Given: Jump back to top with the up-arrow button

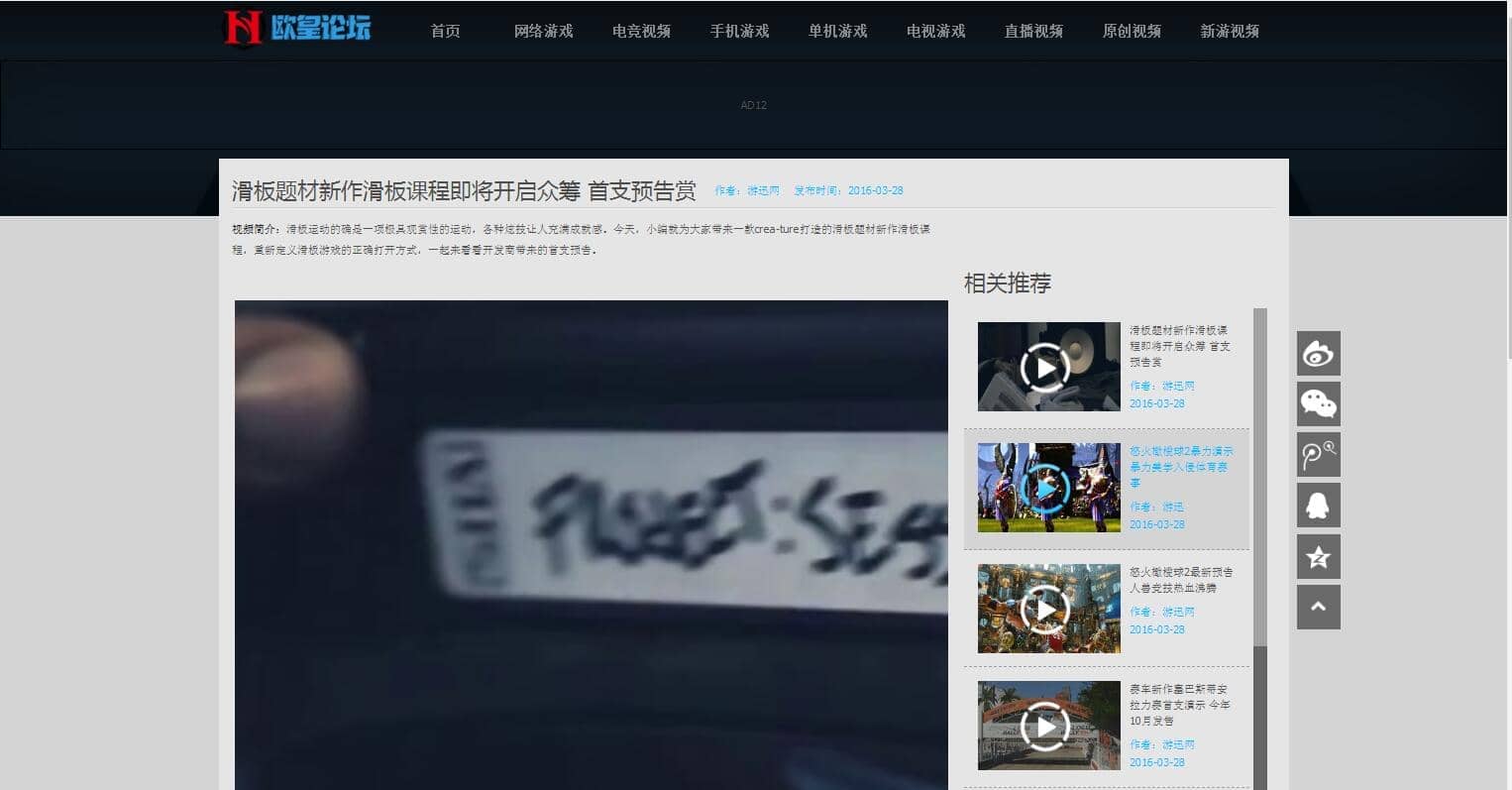Looking at the screenshot, I should point(1319,607).
